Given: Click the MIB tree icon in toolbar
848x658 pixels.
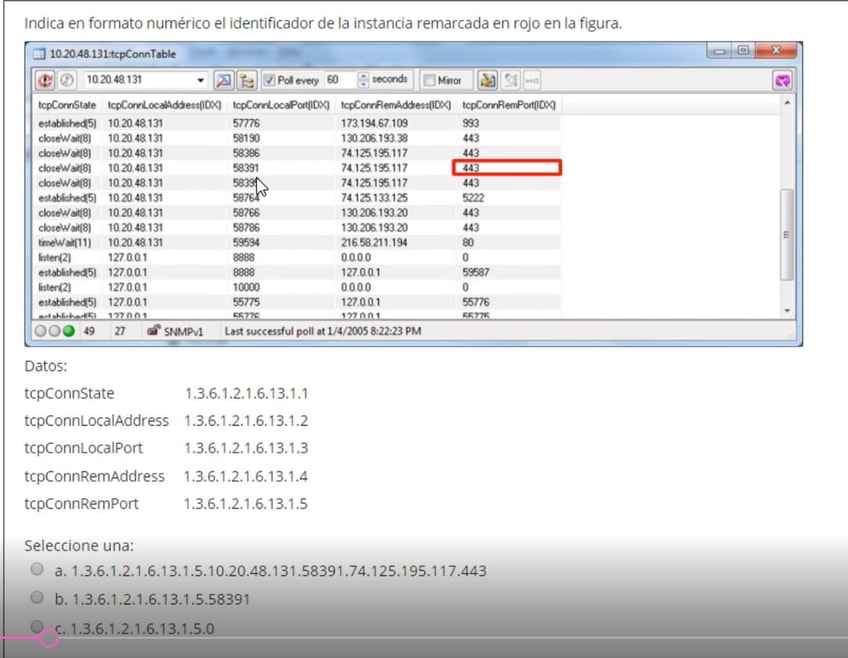Looking at the screenshot, I should [x=247, y=81].
